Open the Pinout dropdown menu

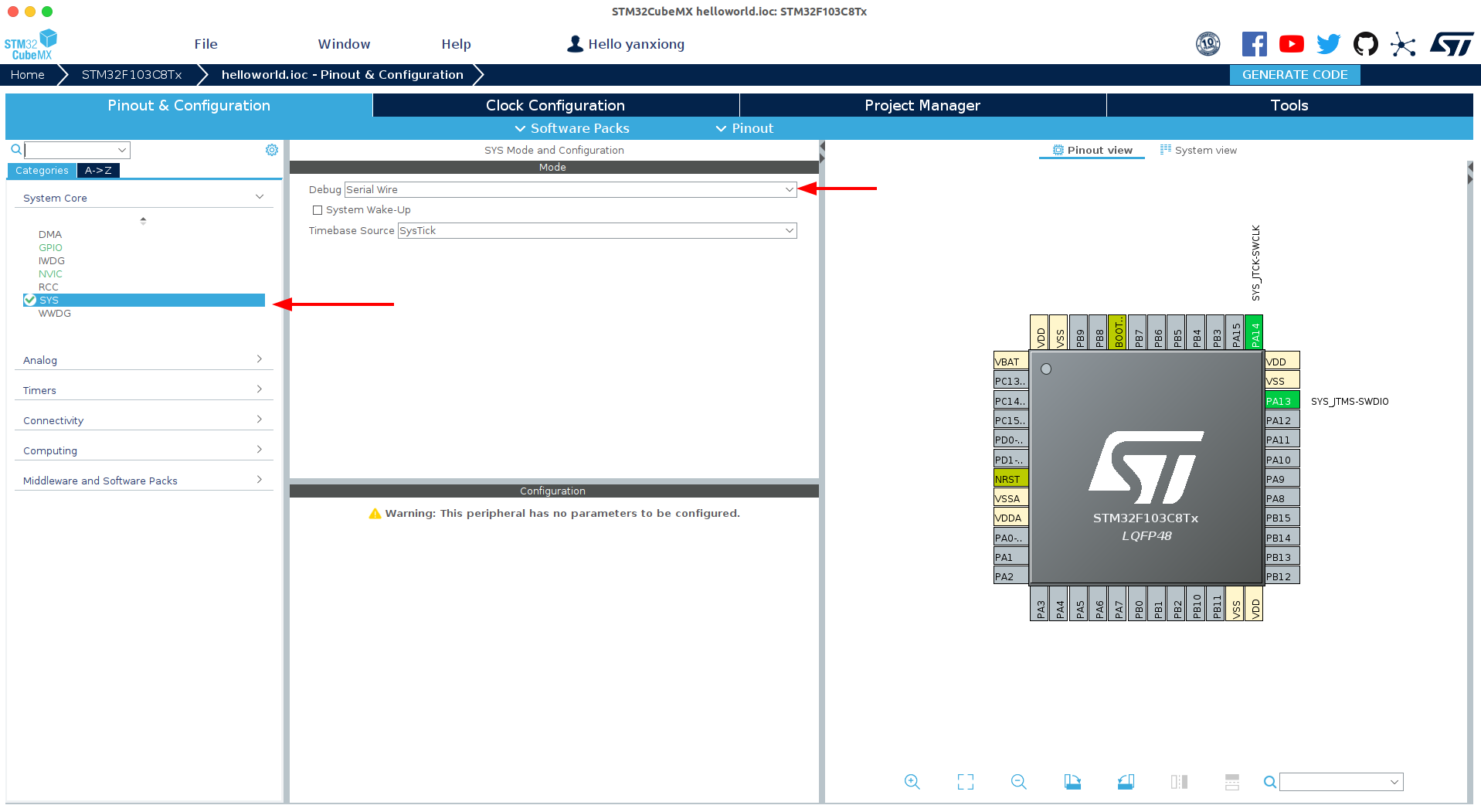(x=745, y=128)
